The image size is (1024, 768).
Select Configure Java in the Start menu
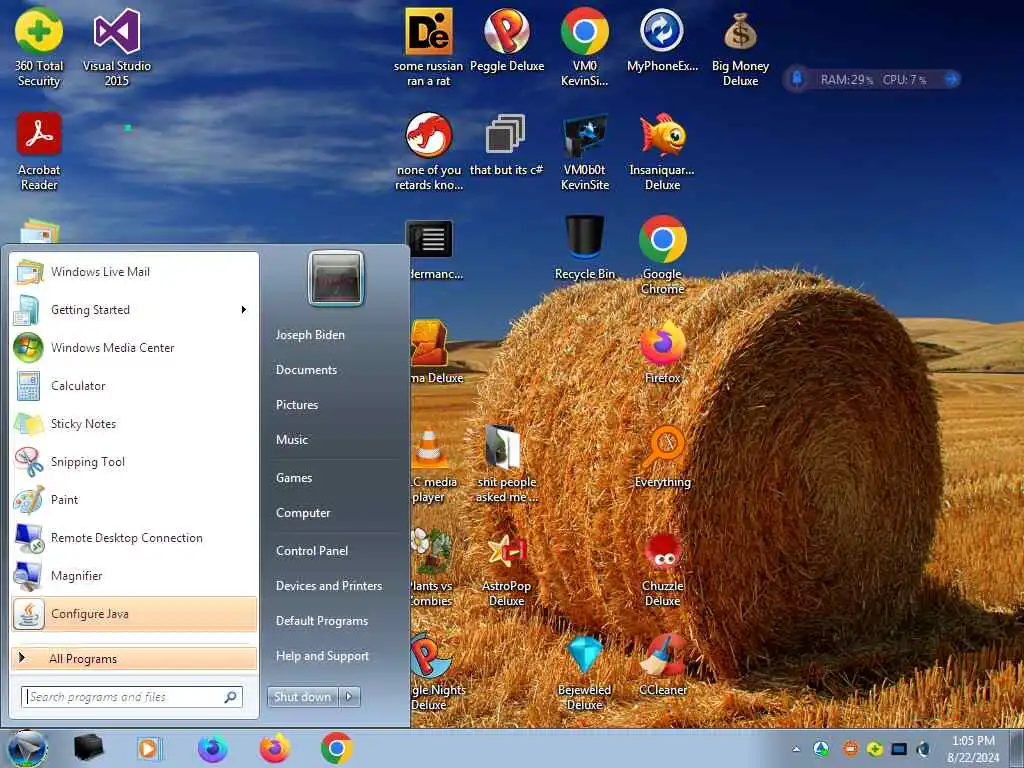click(134, 613)
